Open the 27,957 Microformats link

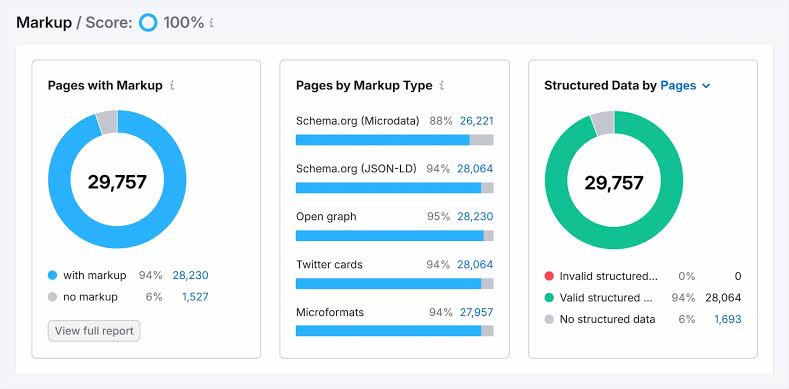pyautogui.click(x=477, y=312)
